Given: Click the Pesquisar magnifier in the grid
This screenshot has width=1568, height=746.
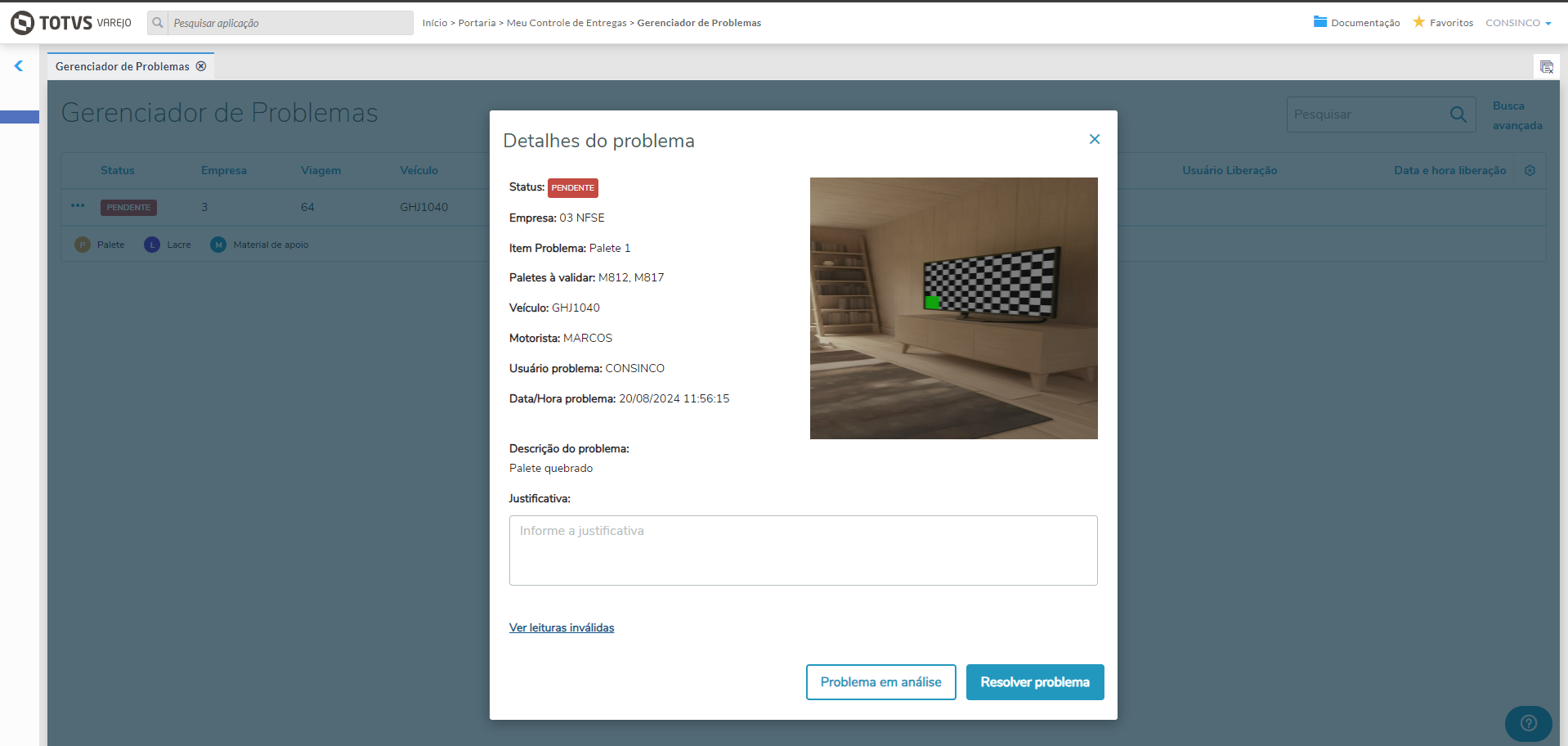Looking at the screenshot, I should pos(1458,115).
